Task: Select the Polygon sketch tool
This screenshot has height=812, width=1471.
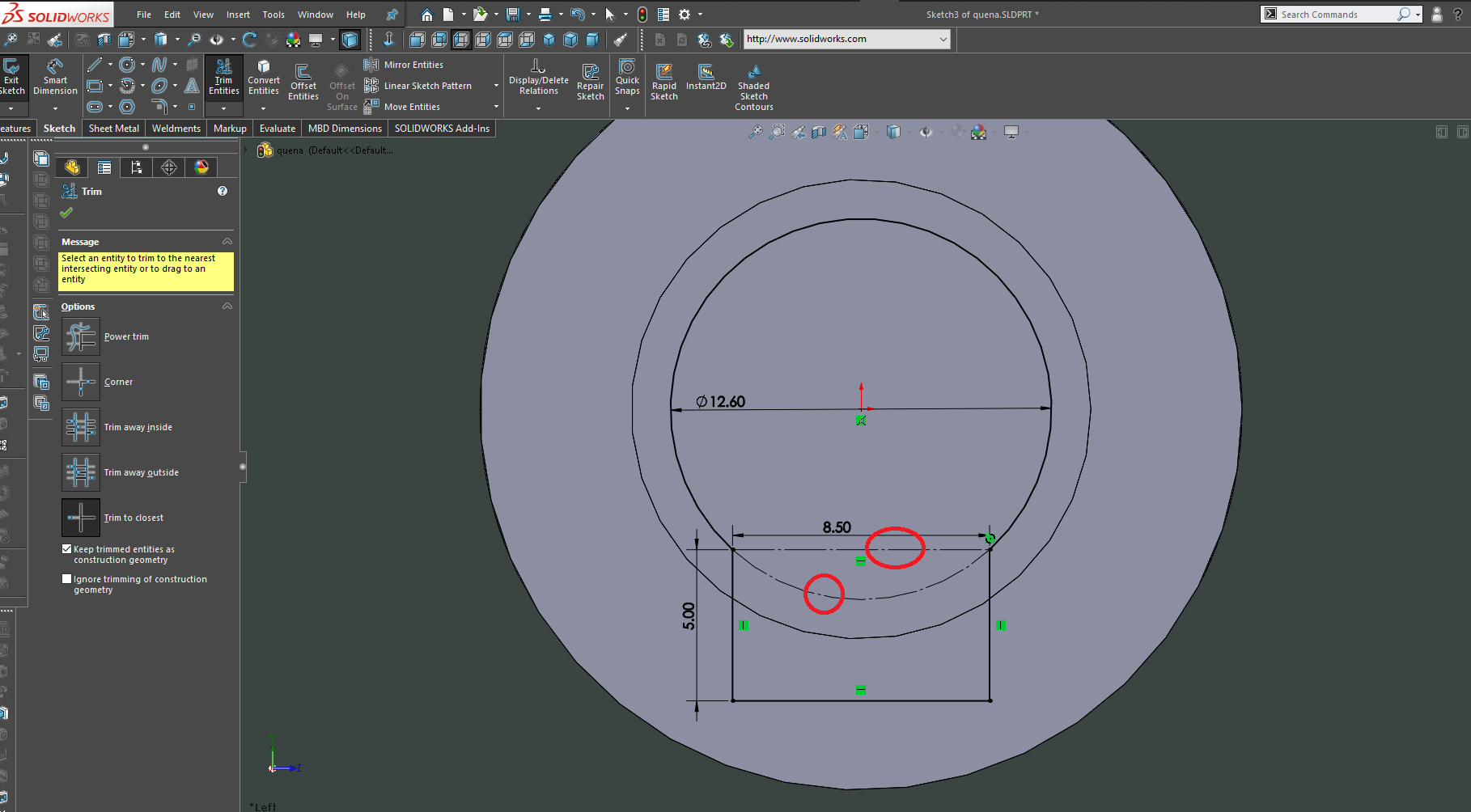Action: pyautogui.click(x=127, y=107)
